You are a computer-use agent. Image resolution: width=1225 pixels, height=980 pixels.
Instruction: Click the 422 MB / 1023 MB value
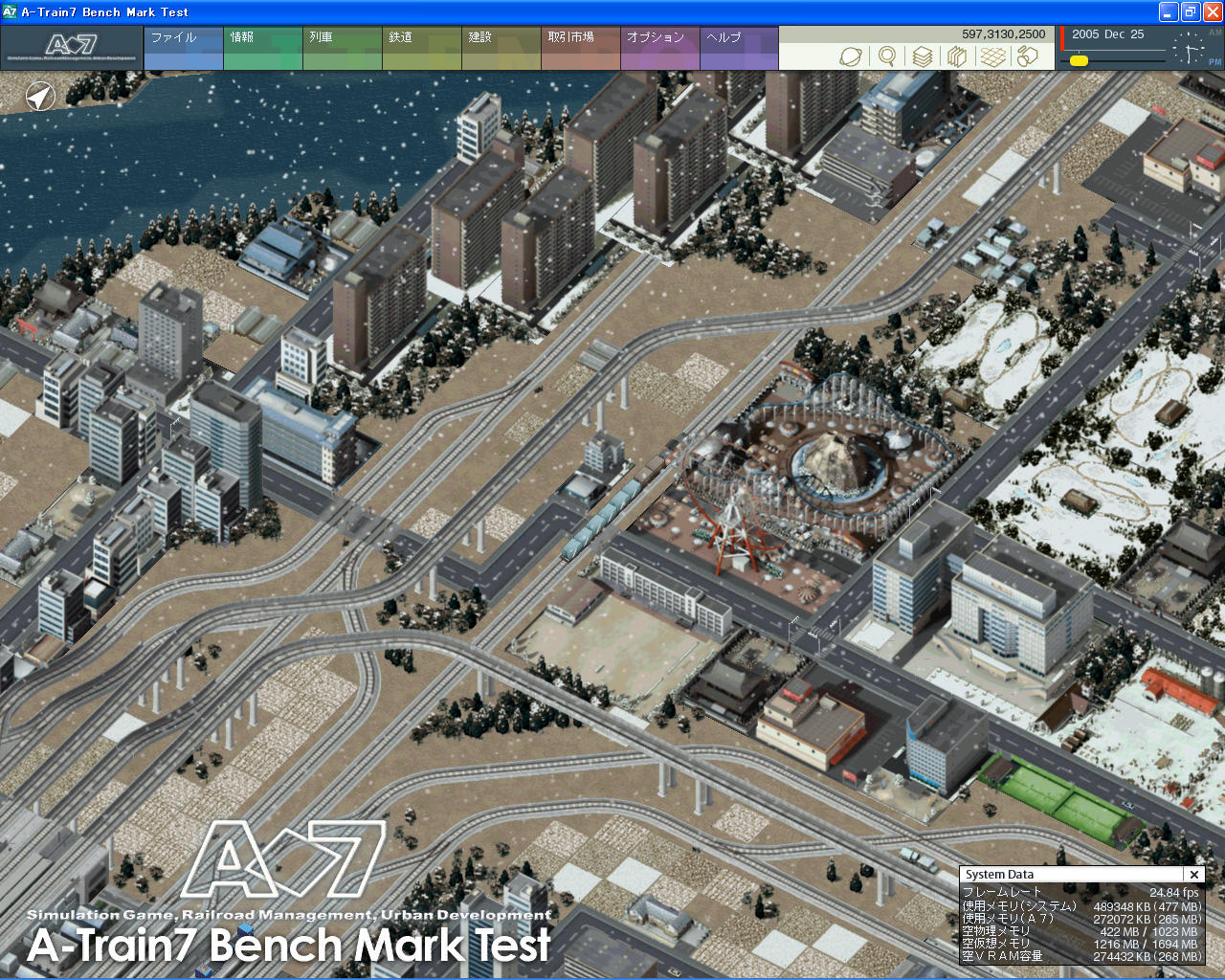click(x=1148, y=931)
